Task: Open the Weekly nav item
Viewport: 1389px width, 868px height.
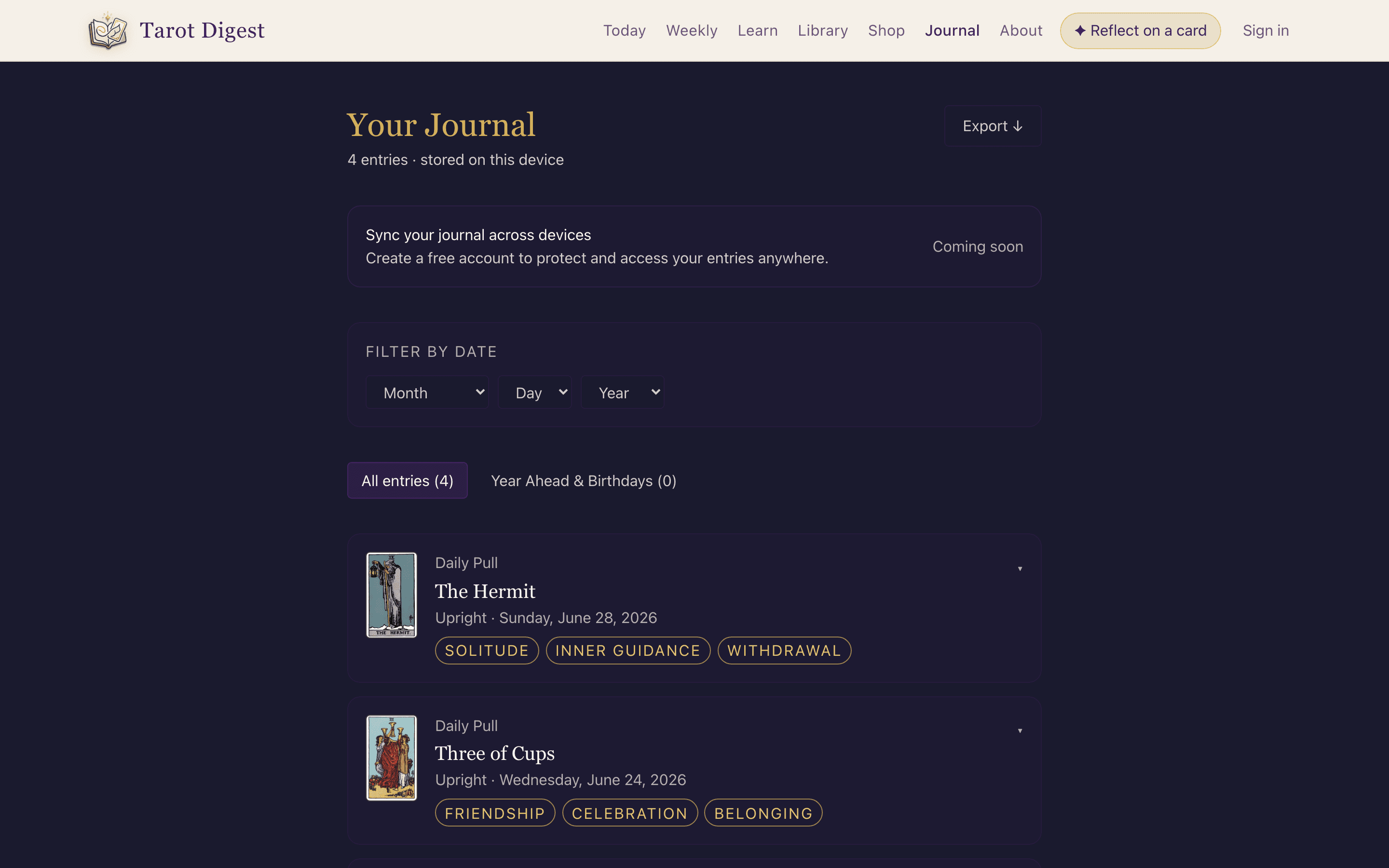Action: coord(691,30)
